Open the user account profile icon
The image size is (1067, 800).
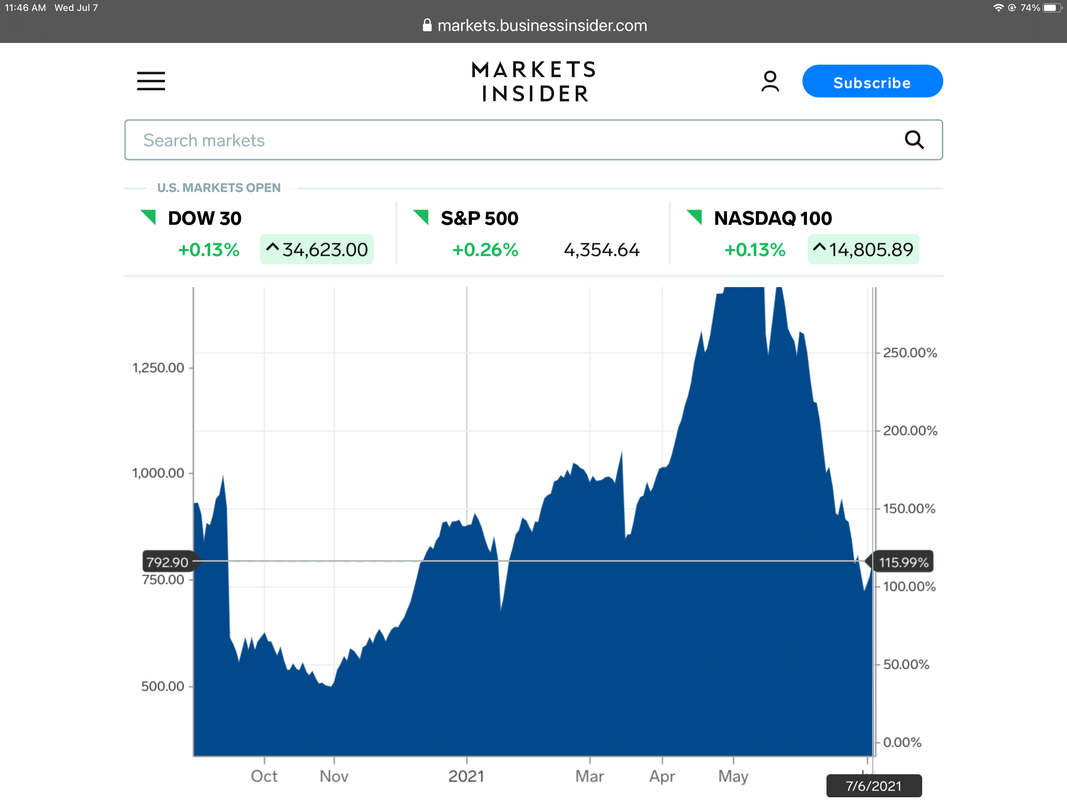(x=770, y=82)
